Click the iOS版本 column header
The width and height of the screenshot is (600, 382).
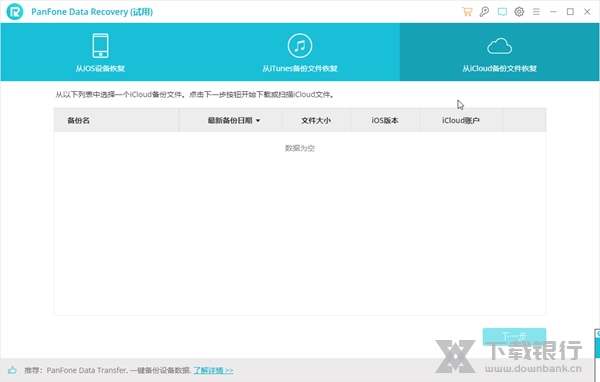click(x=385, y=121)
